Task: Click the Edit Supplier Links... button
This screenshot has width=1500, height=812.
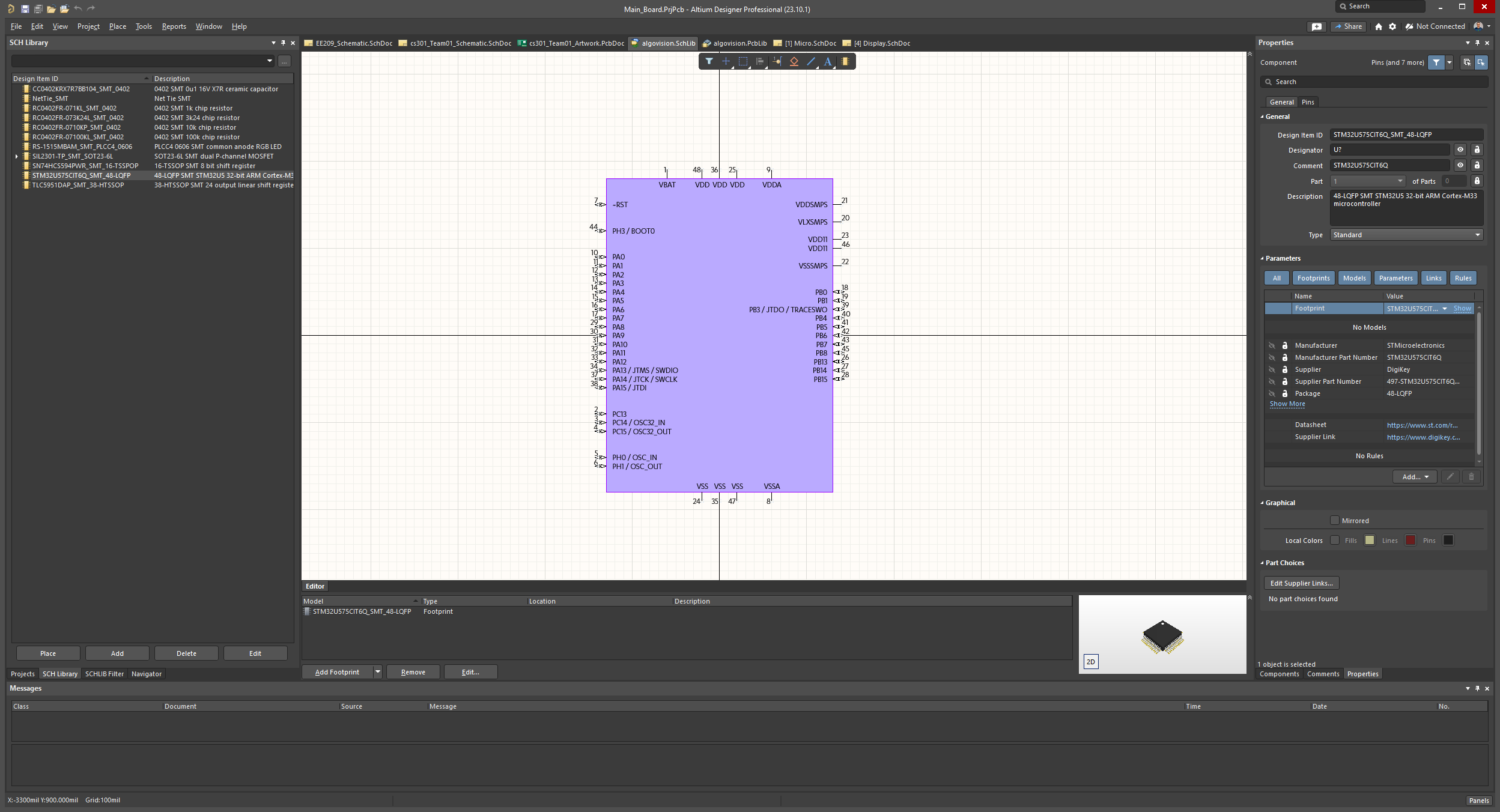Action: tap(1301, 583)
